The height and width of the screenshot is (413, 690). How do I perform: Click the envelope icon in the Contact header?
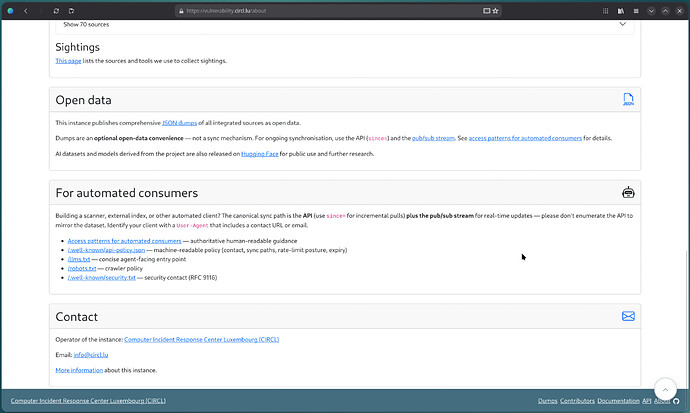point(628,316)
